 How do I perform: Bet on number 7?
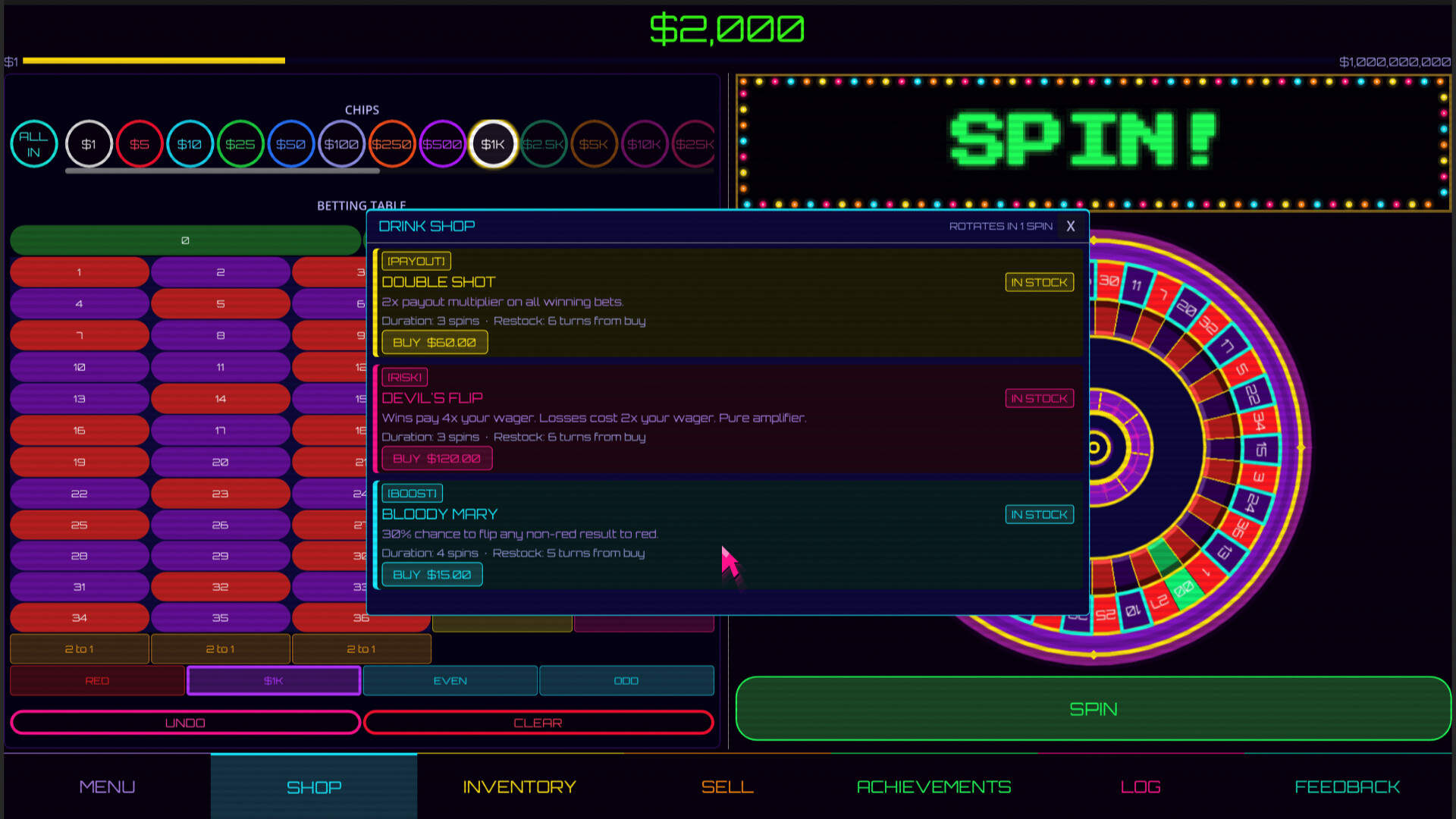click(80, 336)
